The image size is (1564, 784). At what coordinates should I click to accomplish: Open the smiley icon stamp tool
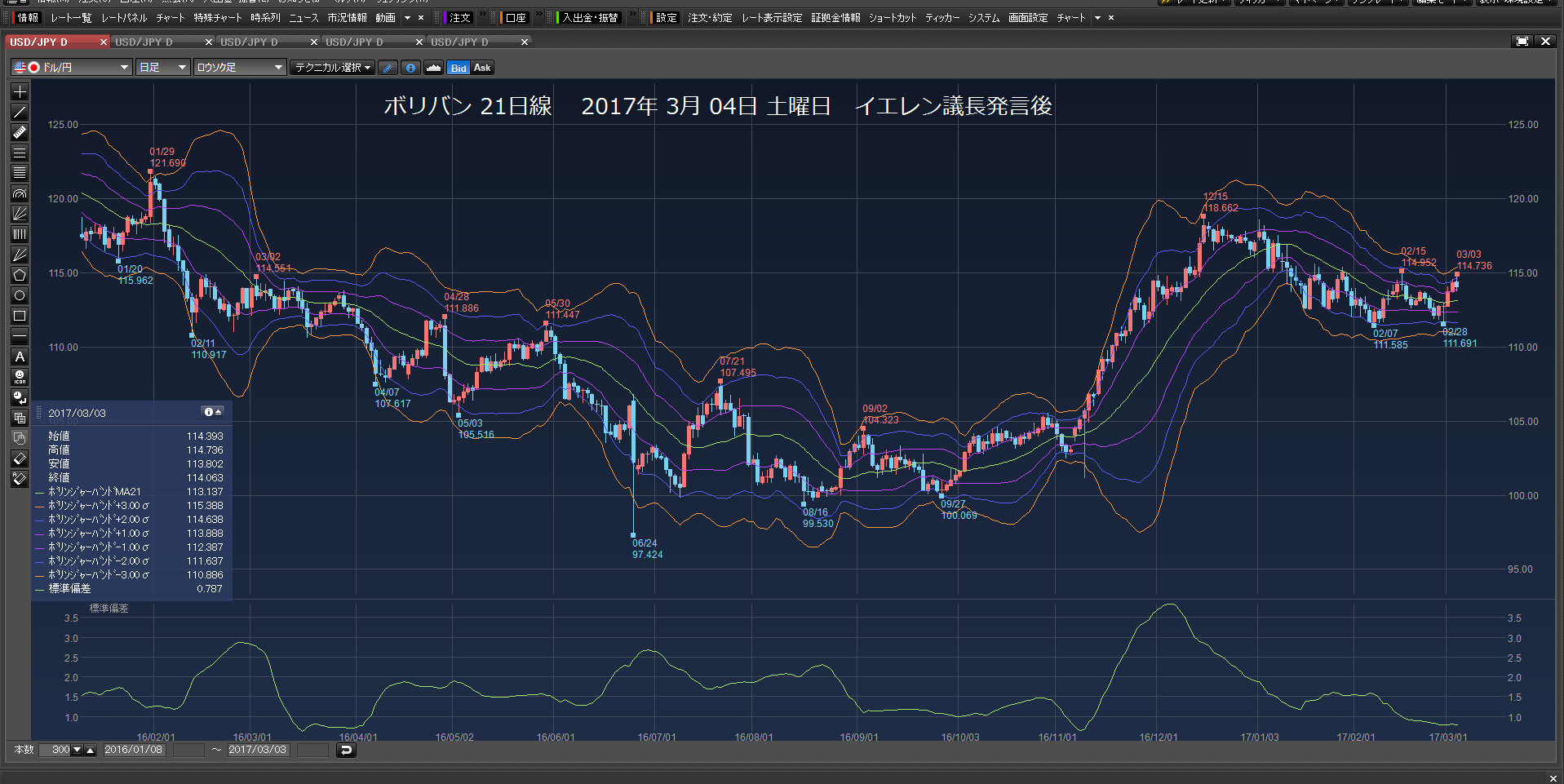20,377
